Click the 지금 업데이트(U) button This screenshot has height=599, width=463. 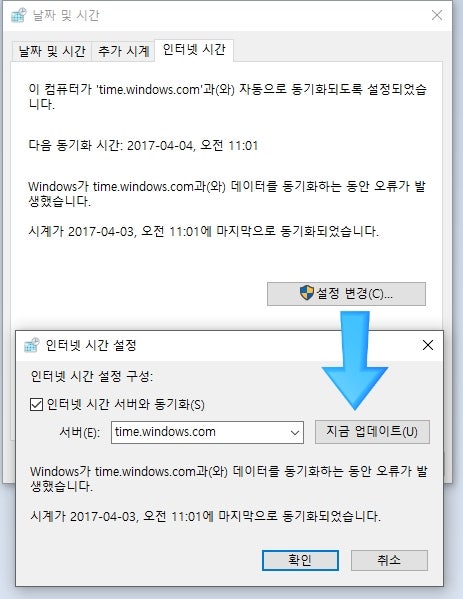click(x=372, y=432)
